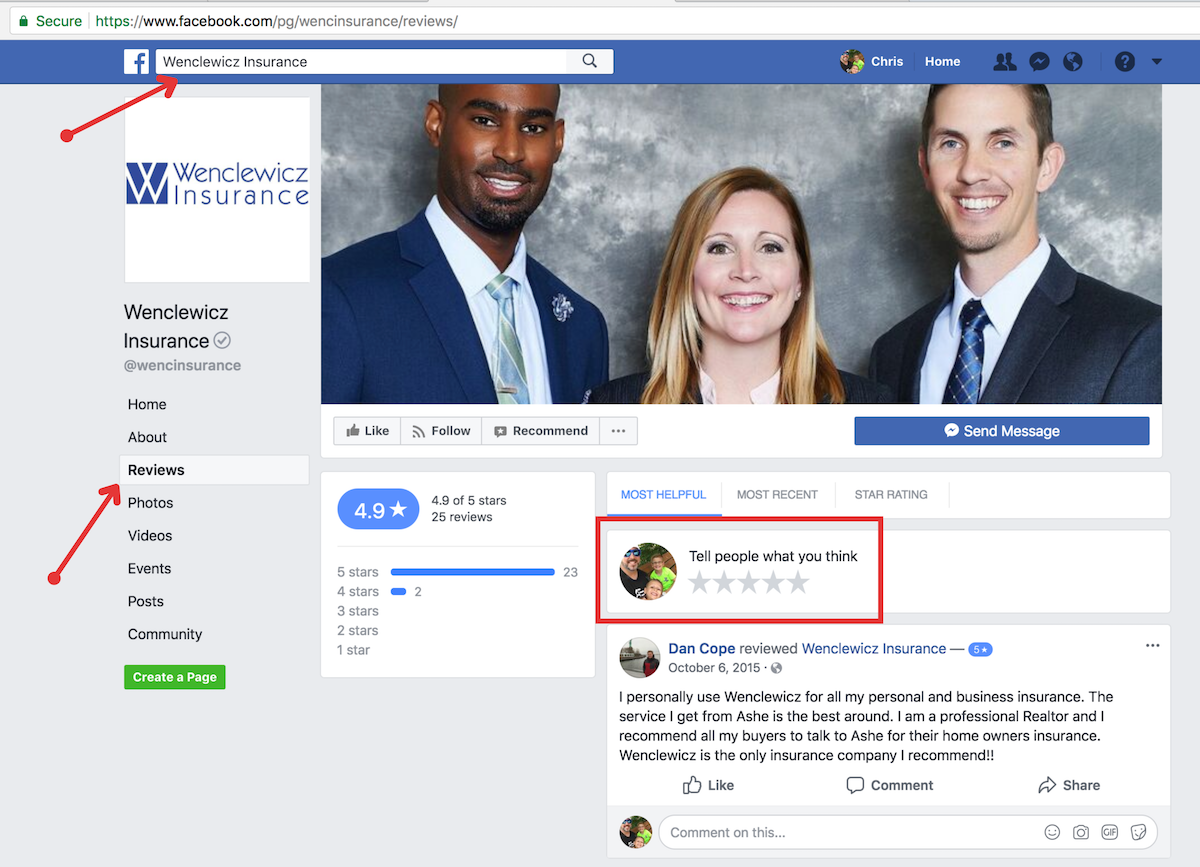
Task: Open Community in page sidebar
Action: click(x=165, y=635)
